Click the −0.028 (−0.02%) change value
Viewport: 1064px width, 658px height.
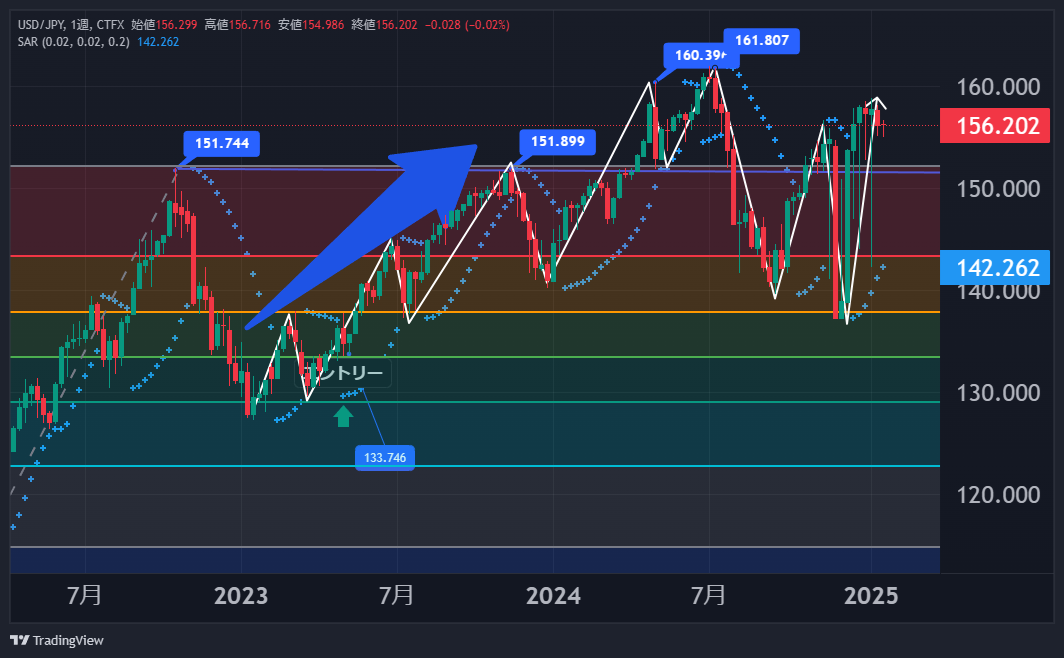coord(468,25)
